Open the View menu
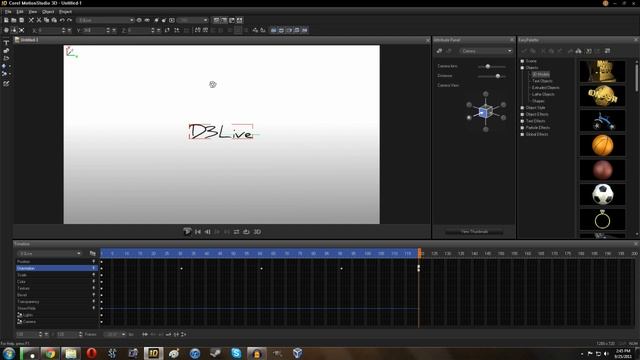Screen dimensions: 640x360 point(33,12)
